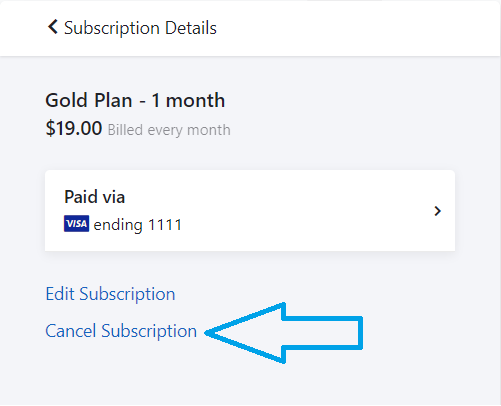
Task: Open the Edit Subscription link
Action: [x=110, y=294]
